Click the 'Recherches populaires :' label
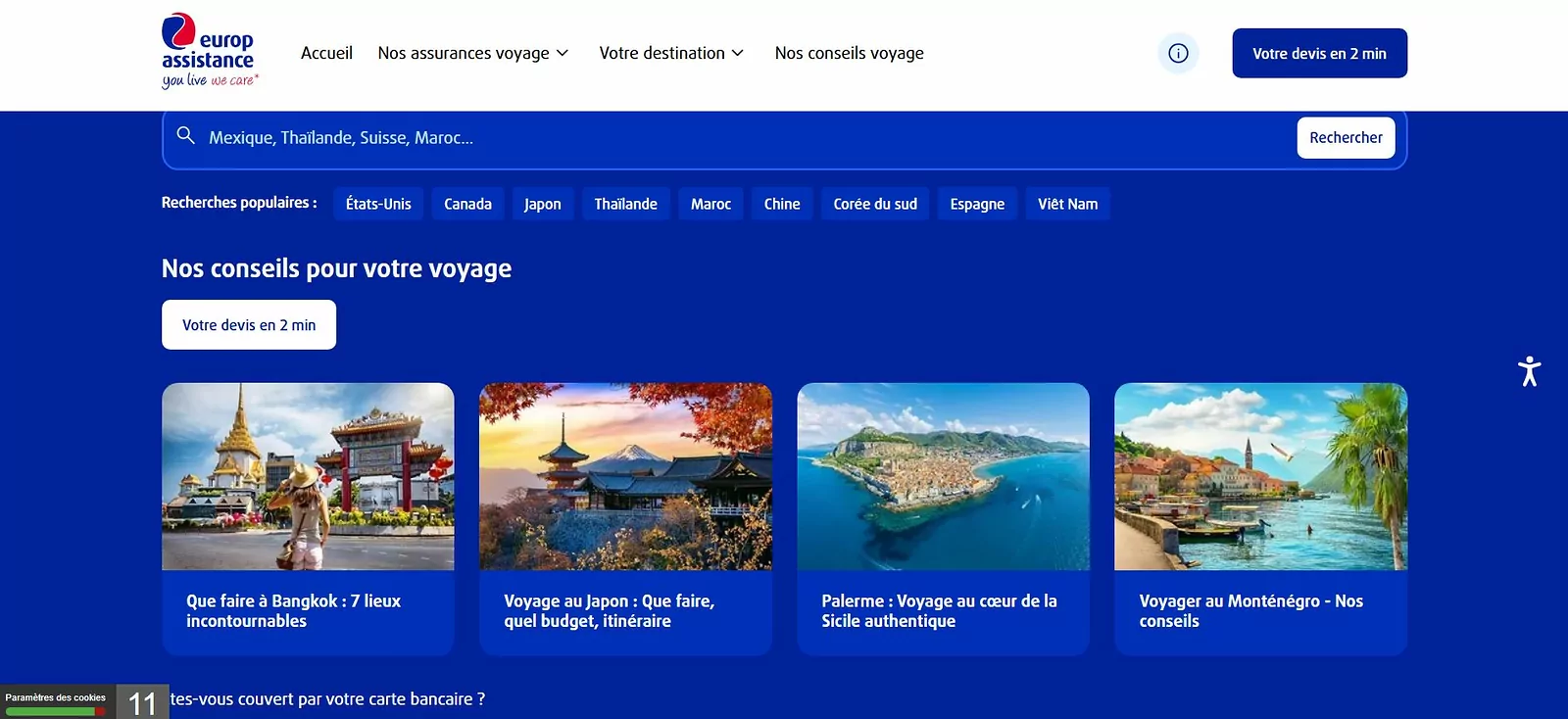Viewport: 1568px width, 719px height. (x=239, y=203)
